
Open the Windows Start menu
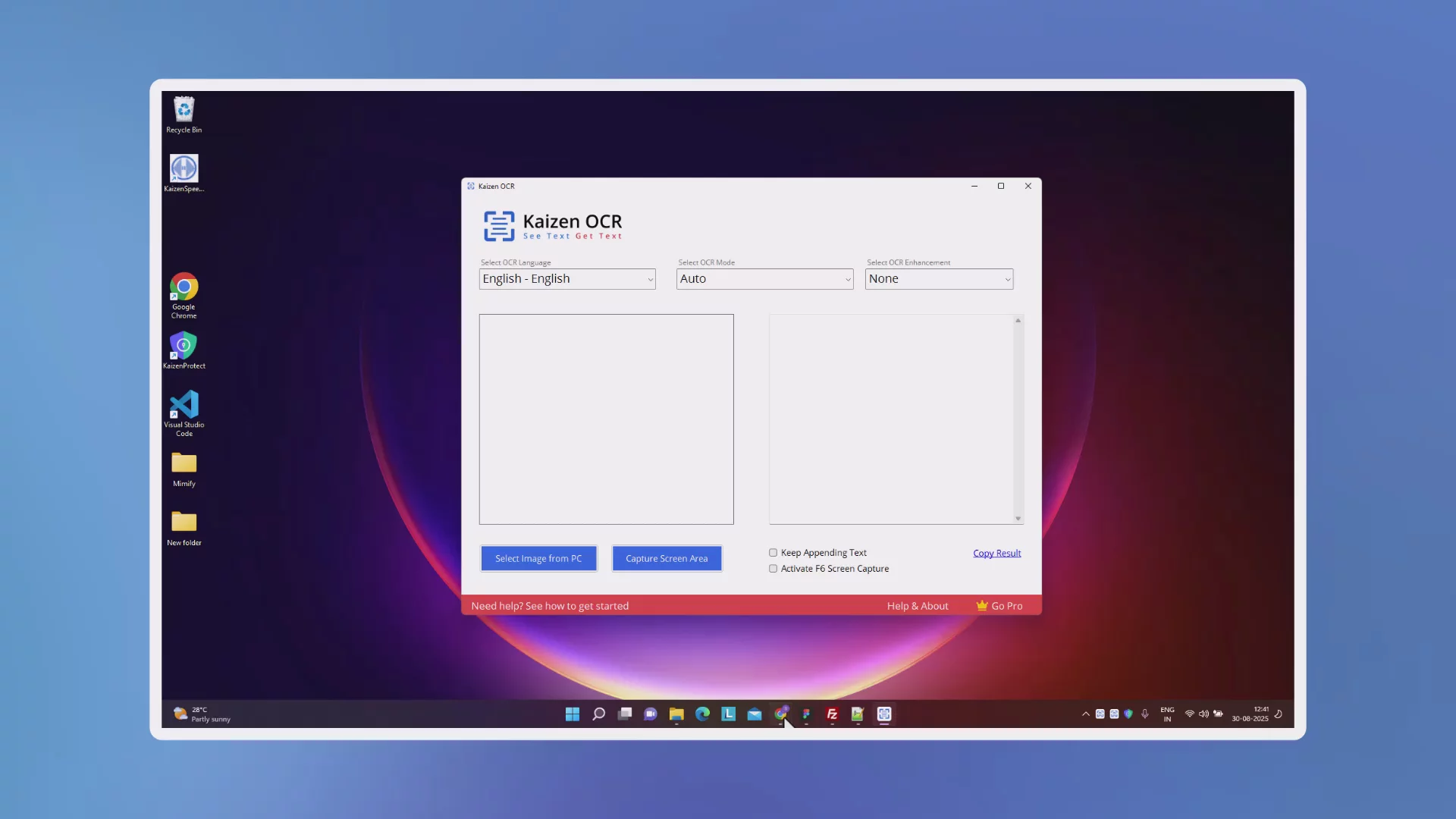(573, 714)
